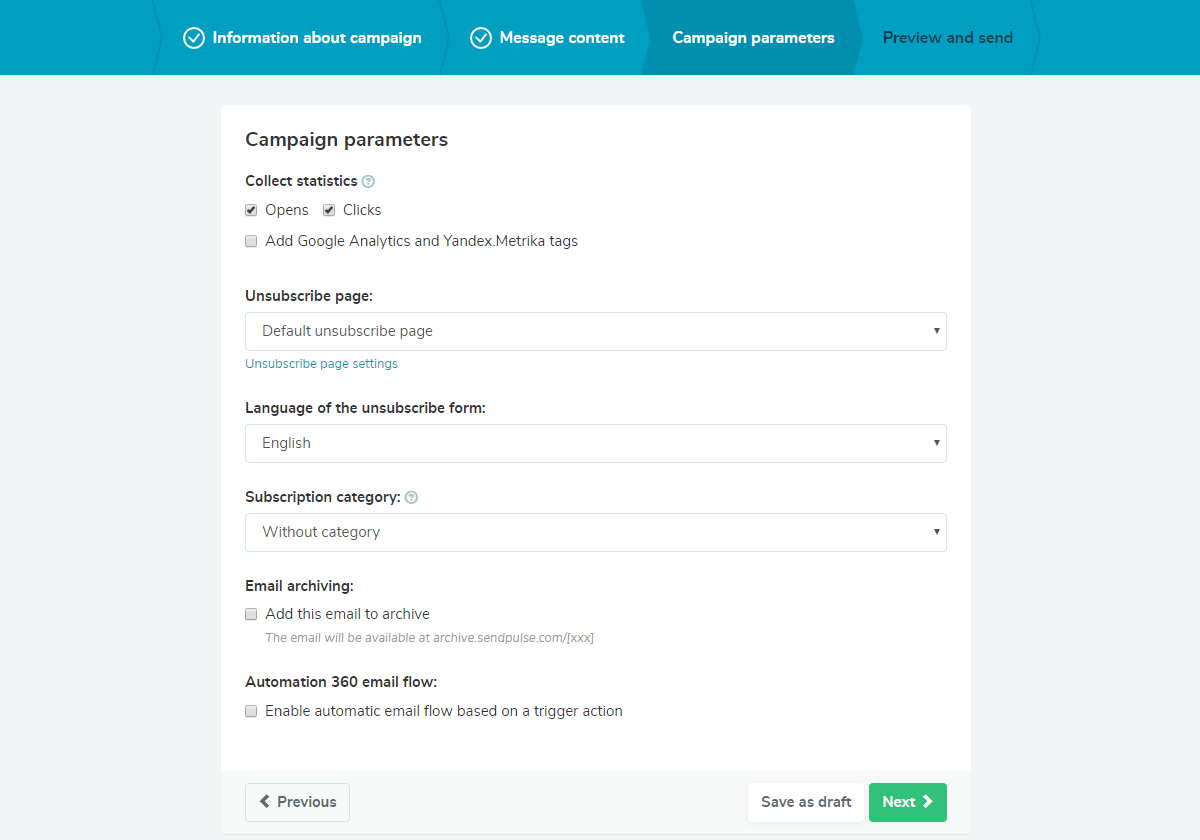The image size is (1200, 840).
Task: Enable automatic email flow trigger checkbox
Action: [251, 711]
